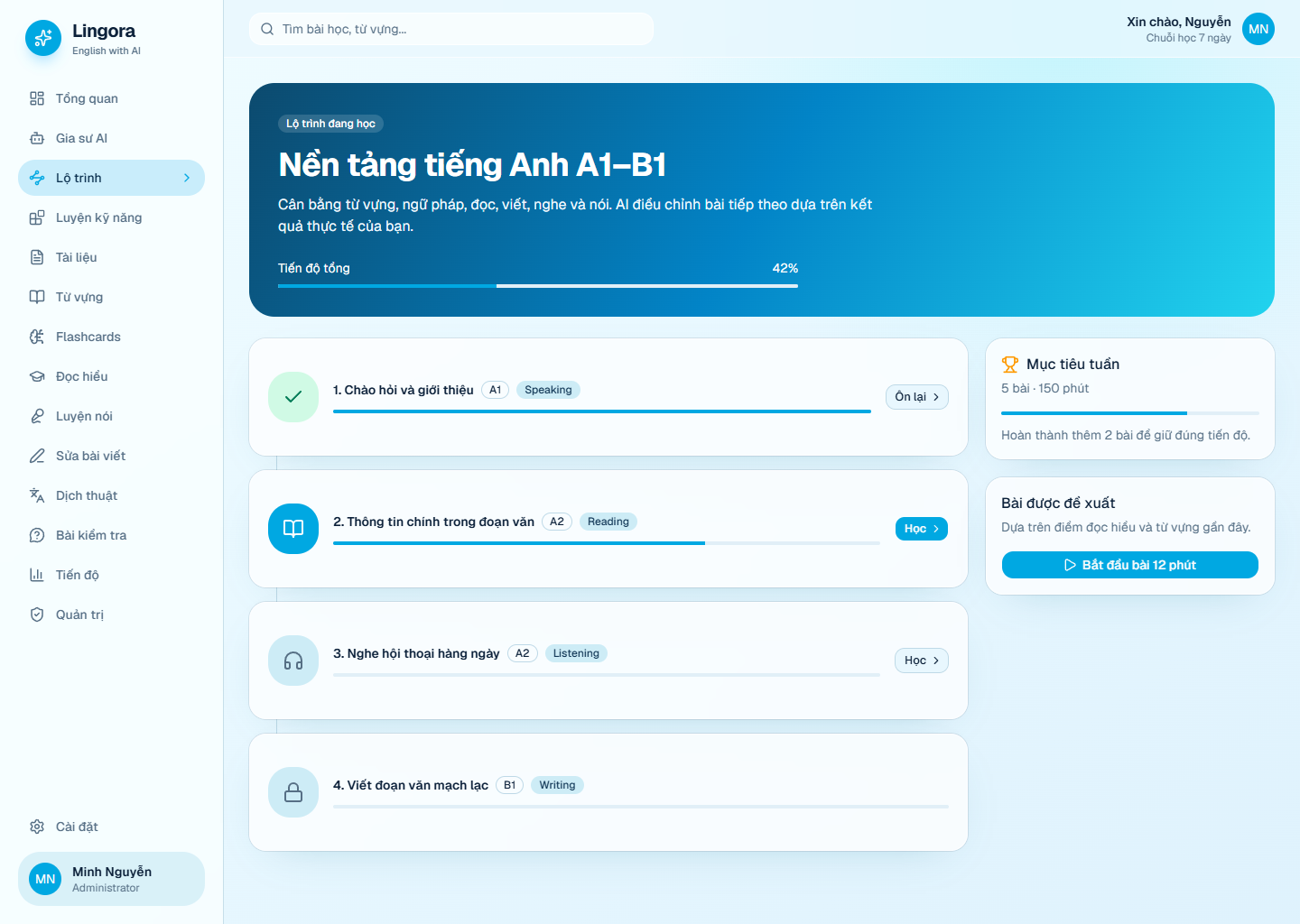Click the Luyện kỹ năng icon
Screen dimensions: 1300x924
(37, 217)
